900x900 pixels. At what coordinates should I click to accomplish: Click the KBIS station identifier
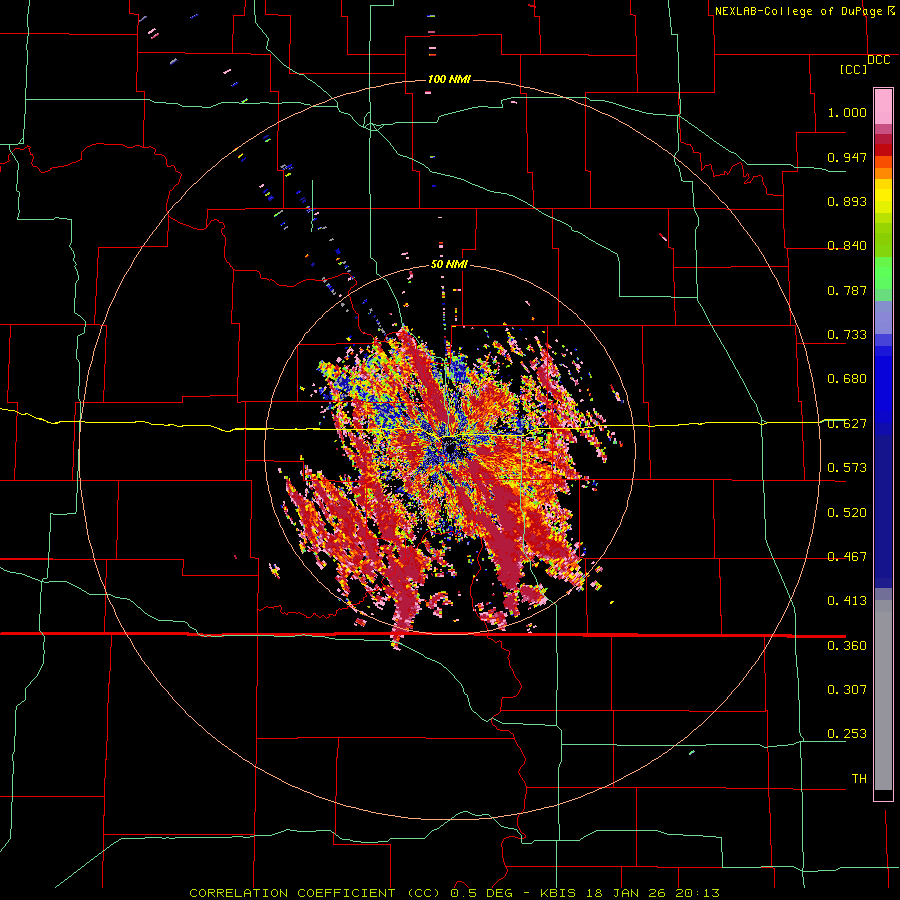click(558, 893)
